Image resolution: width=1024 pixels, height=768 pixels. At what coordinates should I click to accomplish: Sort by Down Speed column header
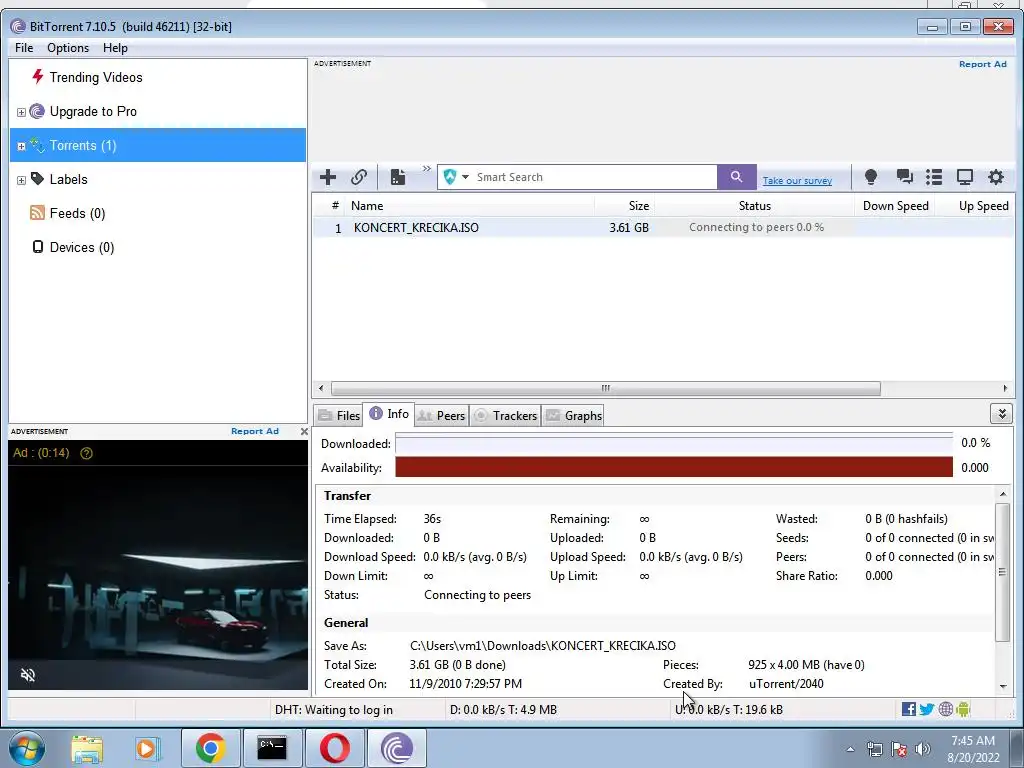[895, 206]
